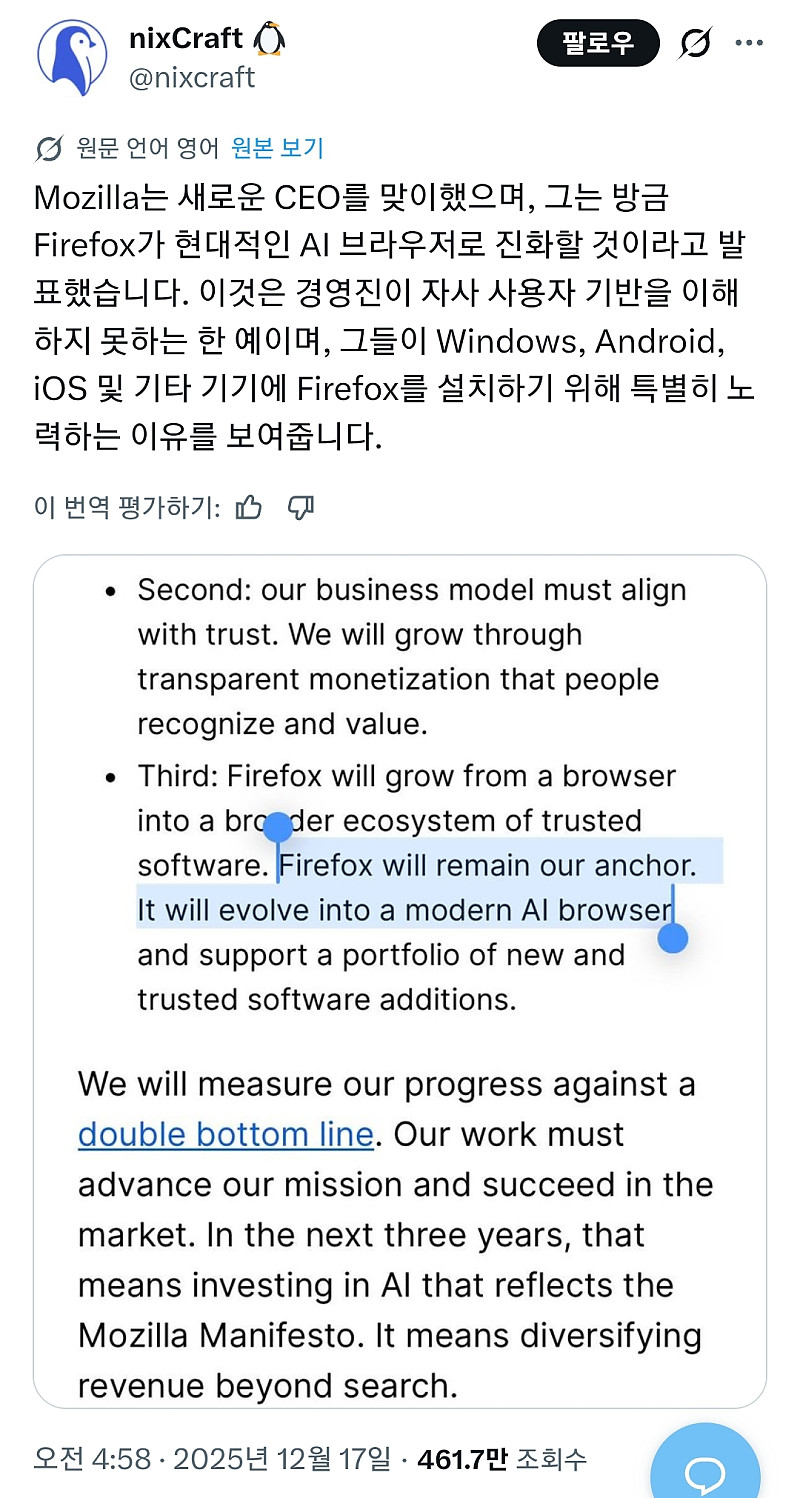Follow the "double bottom line" hyperlink
Viewport: 800px width, 1498px height.
tap(225, 1134)
